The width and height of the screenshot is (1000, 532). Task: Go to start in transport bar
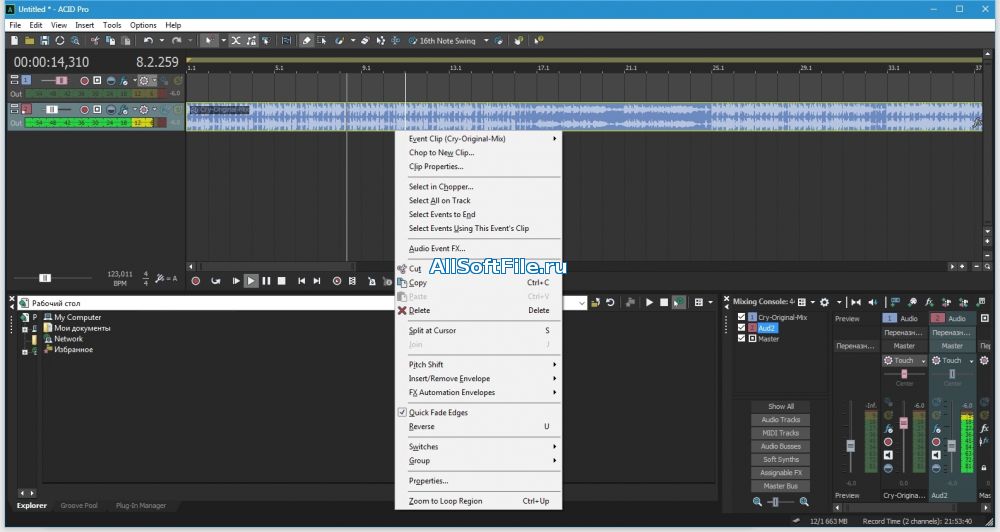point(301,281)
